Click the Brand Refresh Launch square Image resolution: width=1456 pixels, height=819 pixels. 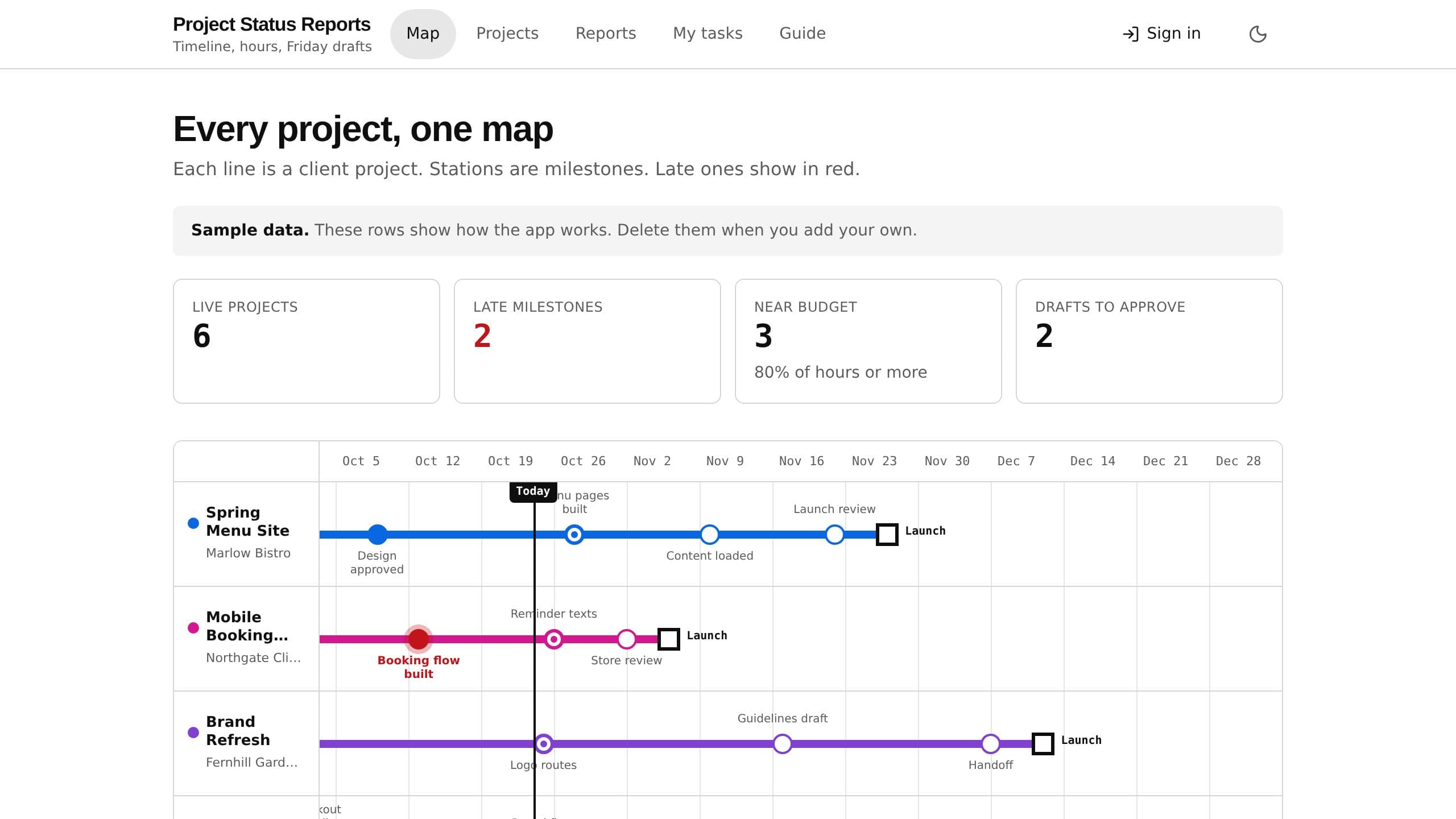coord(1043,744)
